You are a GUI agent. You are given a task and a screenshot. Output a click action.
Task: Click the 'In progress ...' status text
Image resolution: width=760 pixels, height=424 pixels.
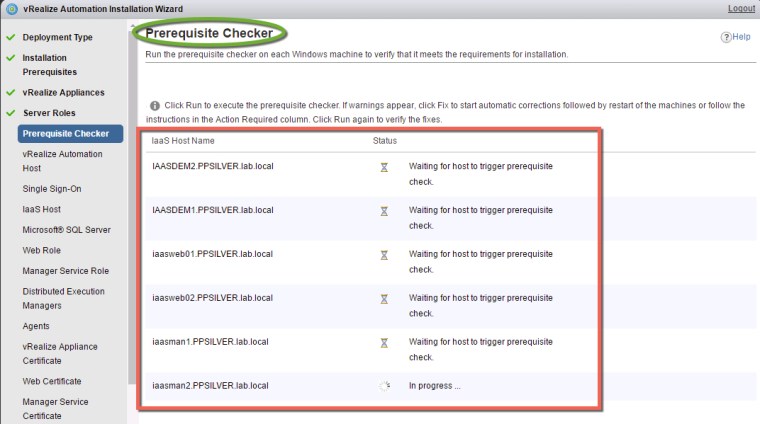[x=435, y=386]
